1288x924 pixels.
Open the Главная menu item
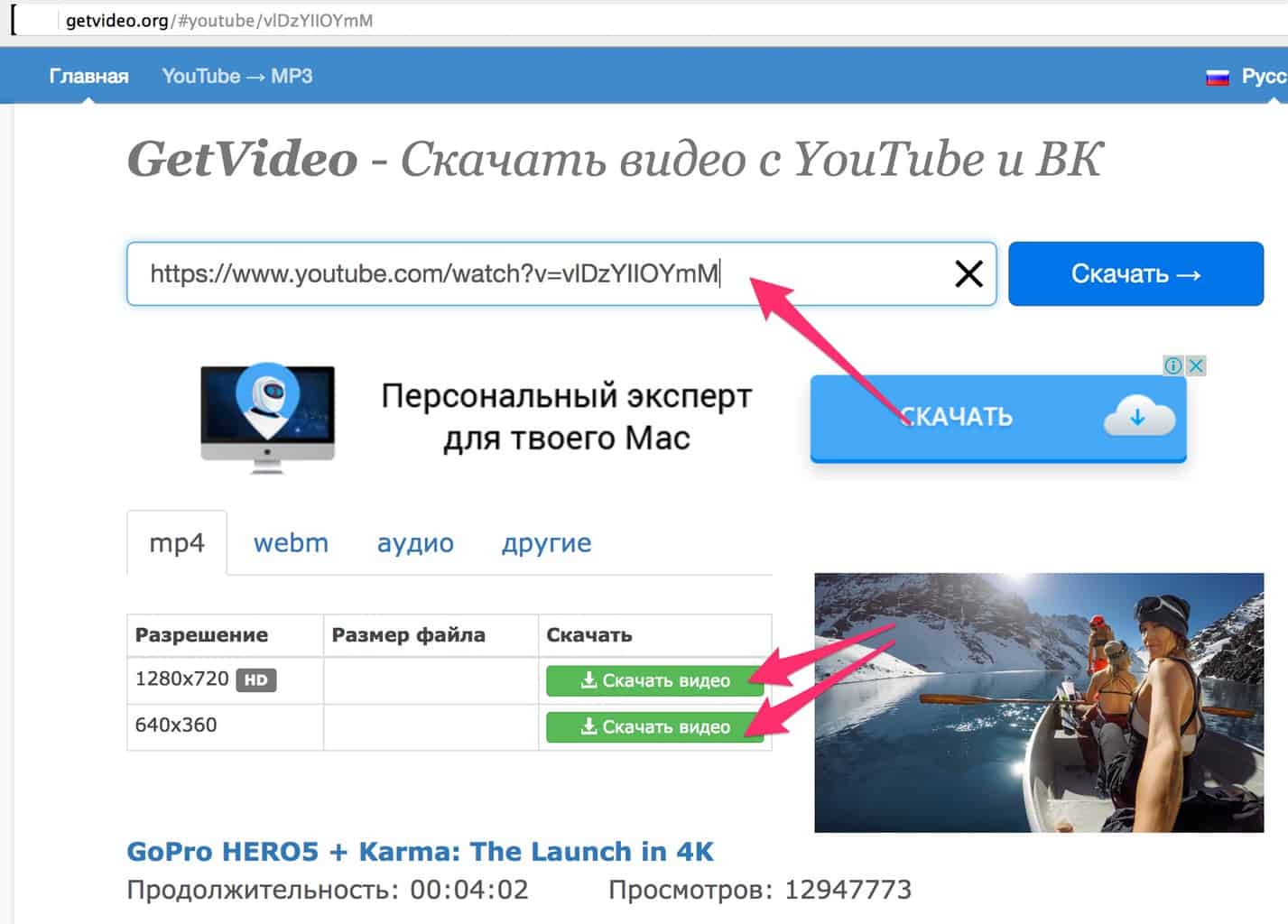(88, 76)
